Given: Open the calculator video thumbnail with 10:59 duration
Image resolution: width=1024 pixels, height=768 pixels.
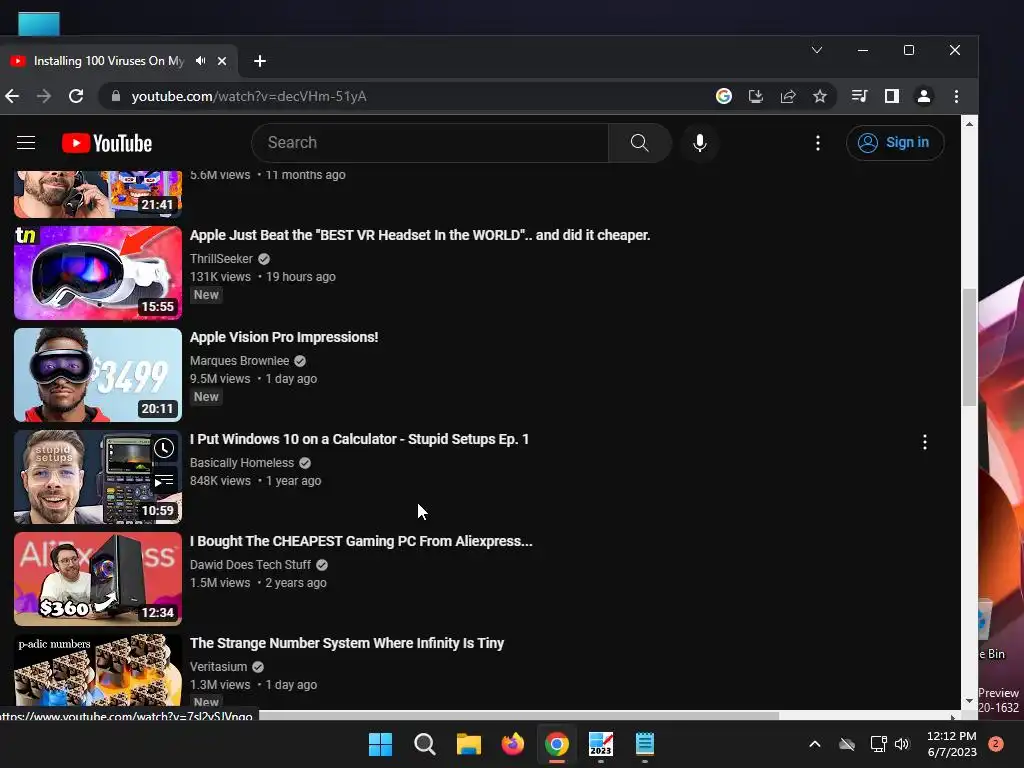Looking at the screenshot, I should point(98,477).
